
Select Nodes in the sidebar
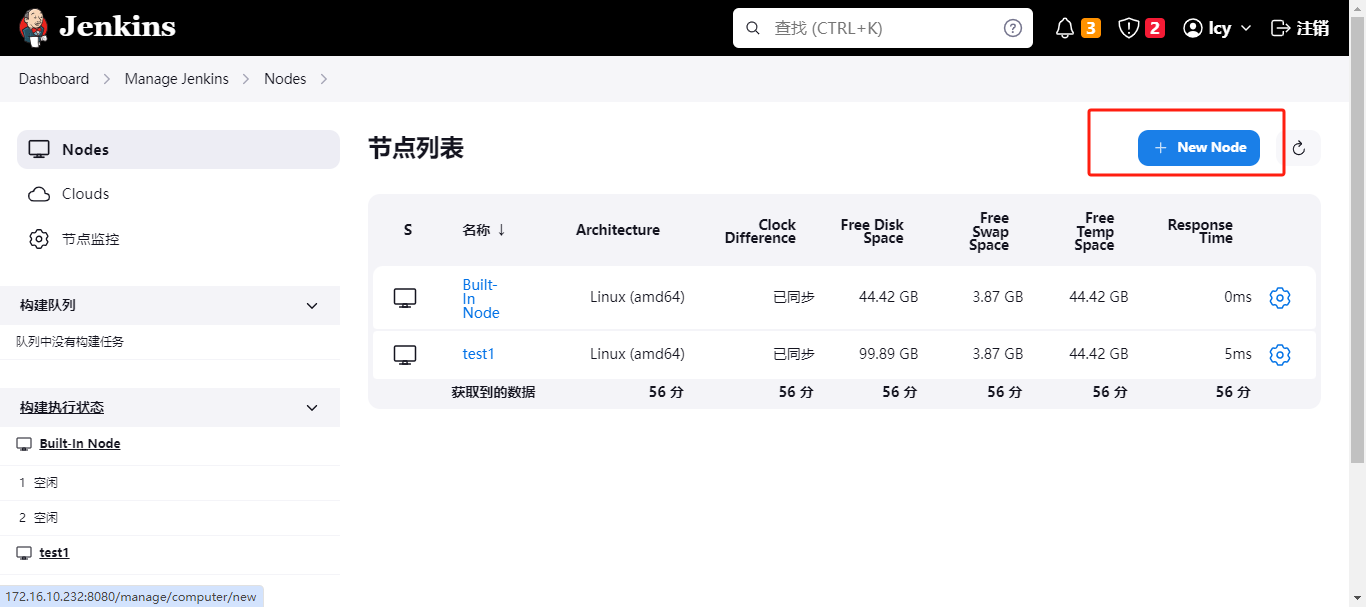click(x=85, y=149)
